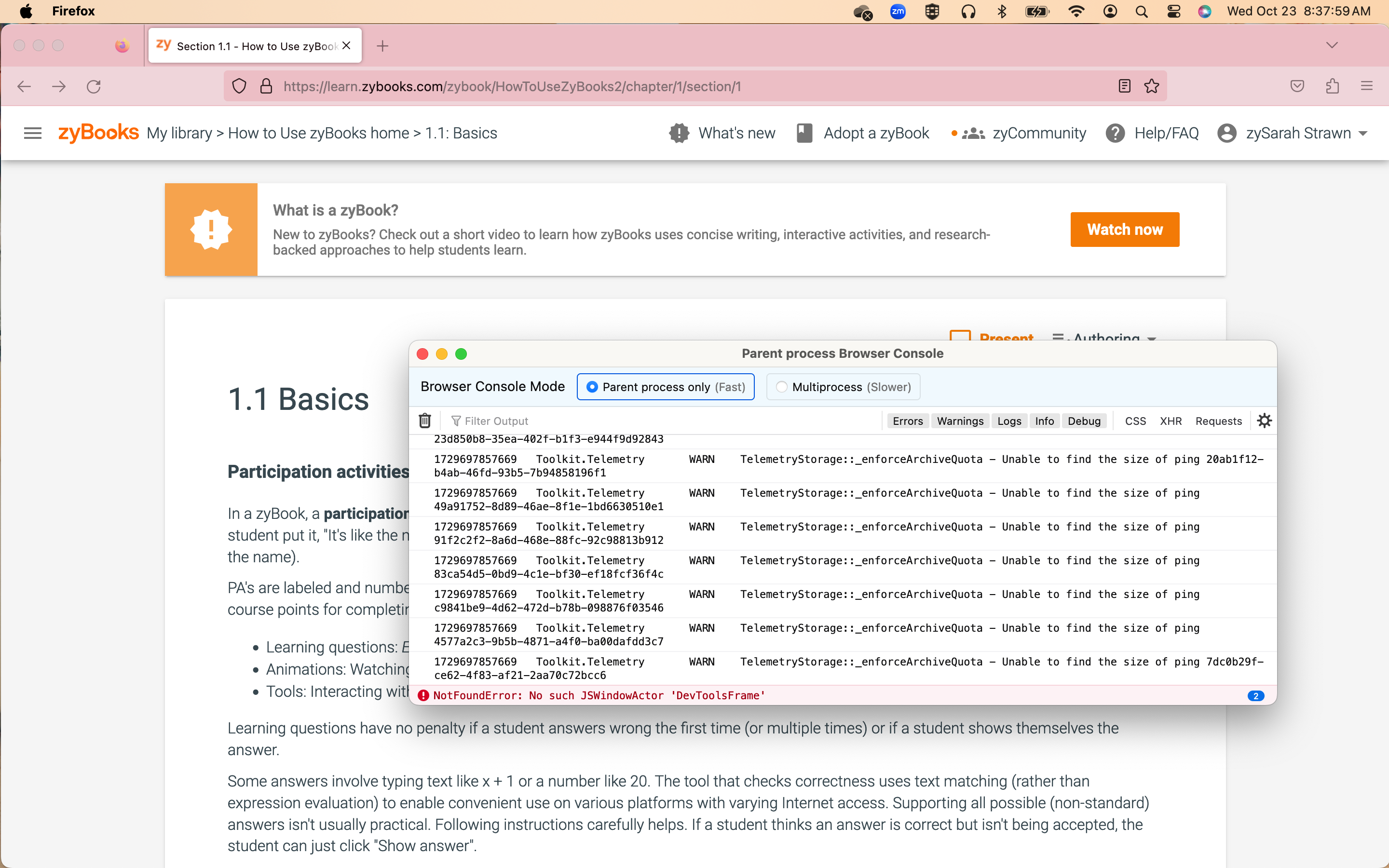Click the warning ending in 7b94858196f1
The image size is (1389, 868).
pos(843,465)
